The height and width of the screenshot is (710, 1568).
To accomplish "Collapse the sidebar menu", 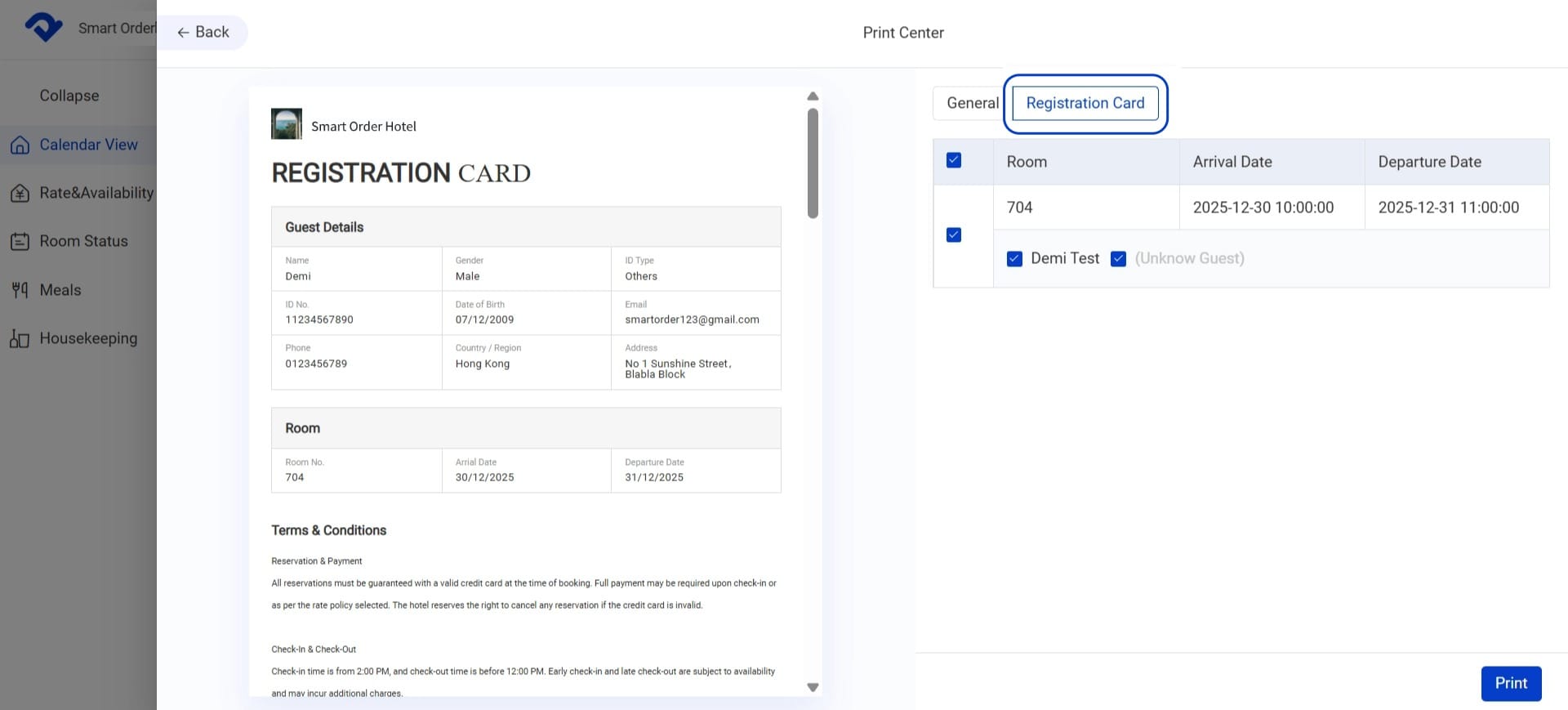I will 69,96.
